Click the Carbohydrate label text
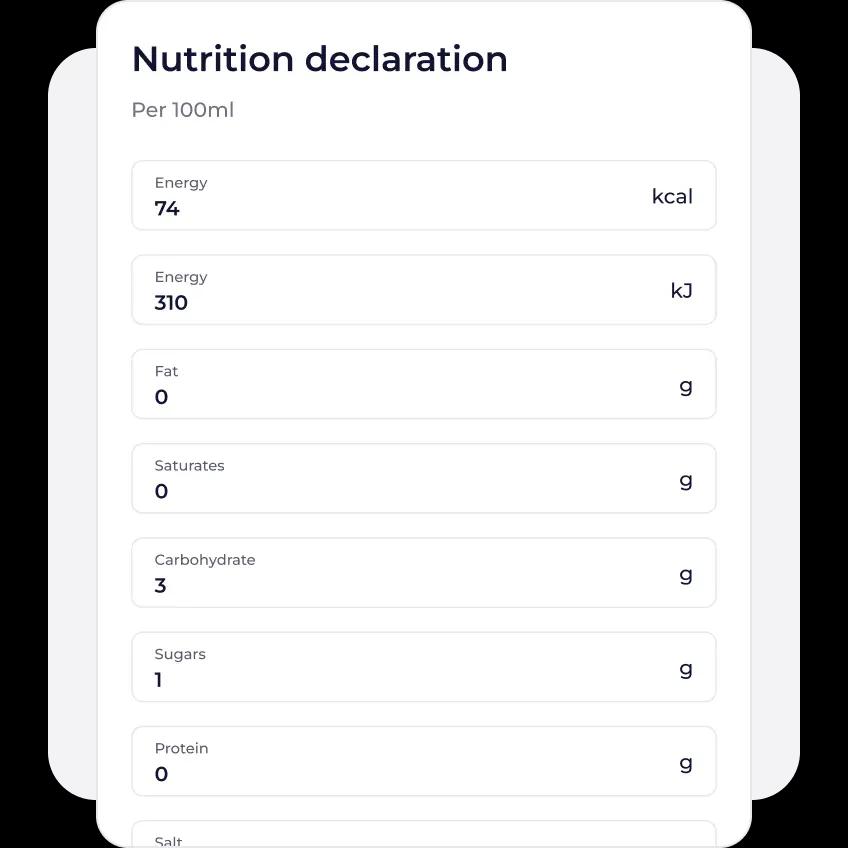This screenshot has width=848, height=848. (205, 560)
